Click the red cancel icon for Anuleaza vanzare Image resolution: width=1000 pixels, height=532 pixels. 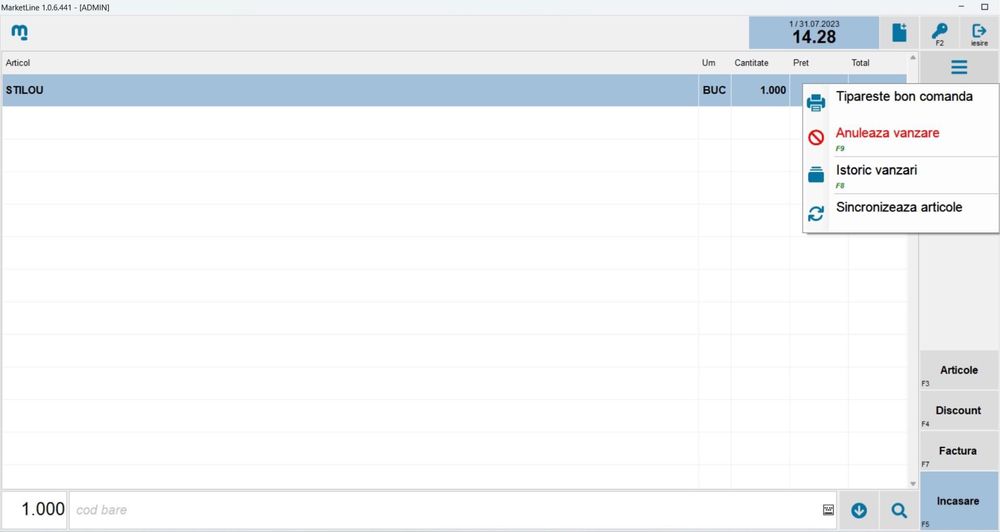pyautogui.click(x=816, y=138)
